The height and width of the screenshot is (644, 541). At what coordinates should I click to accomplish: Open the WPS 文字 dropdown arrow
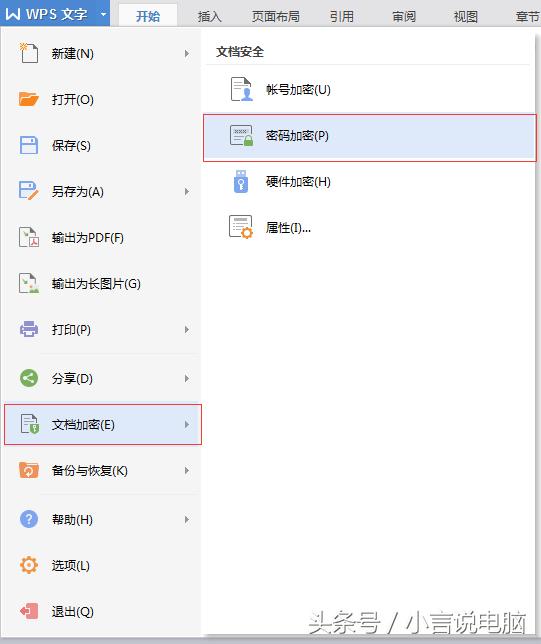click(103, 14)
